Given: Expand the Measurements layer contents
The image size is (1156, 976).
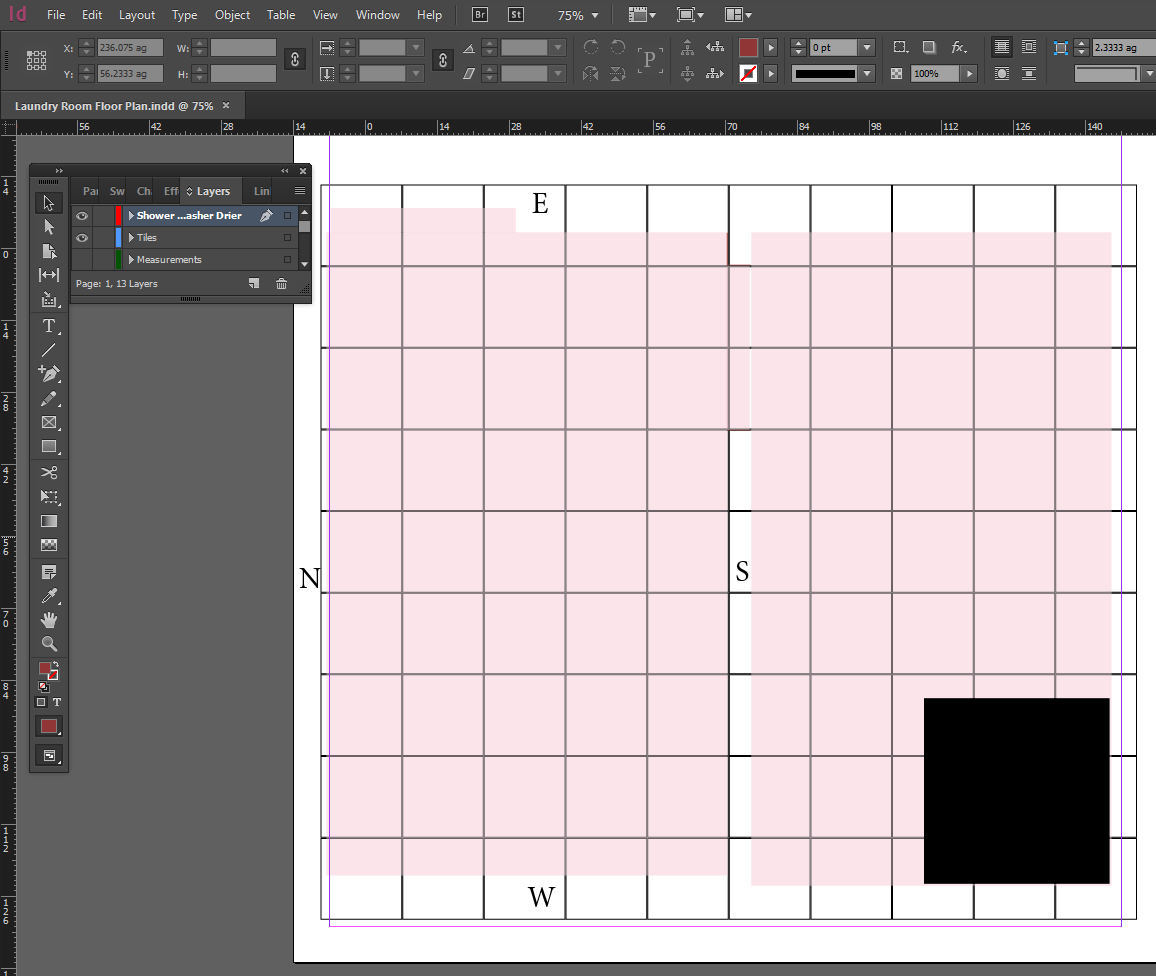Looking at the screenshot, I should coord(131,260).
